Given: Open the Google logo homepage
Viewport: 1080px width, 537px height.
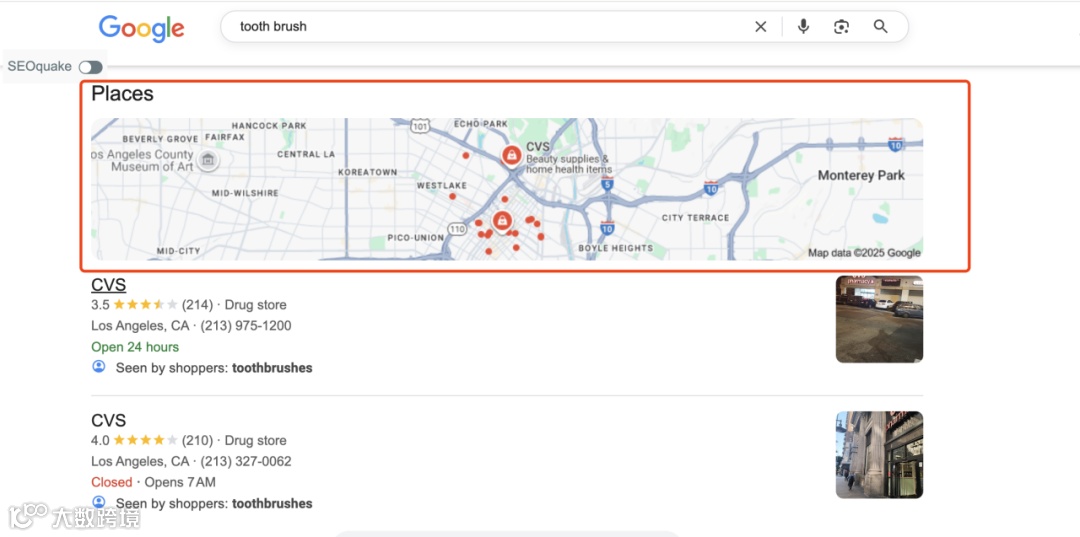Looking at the screenshot, I should pyautogui.click(x=142, y=28).
